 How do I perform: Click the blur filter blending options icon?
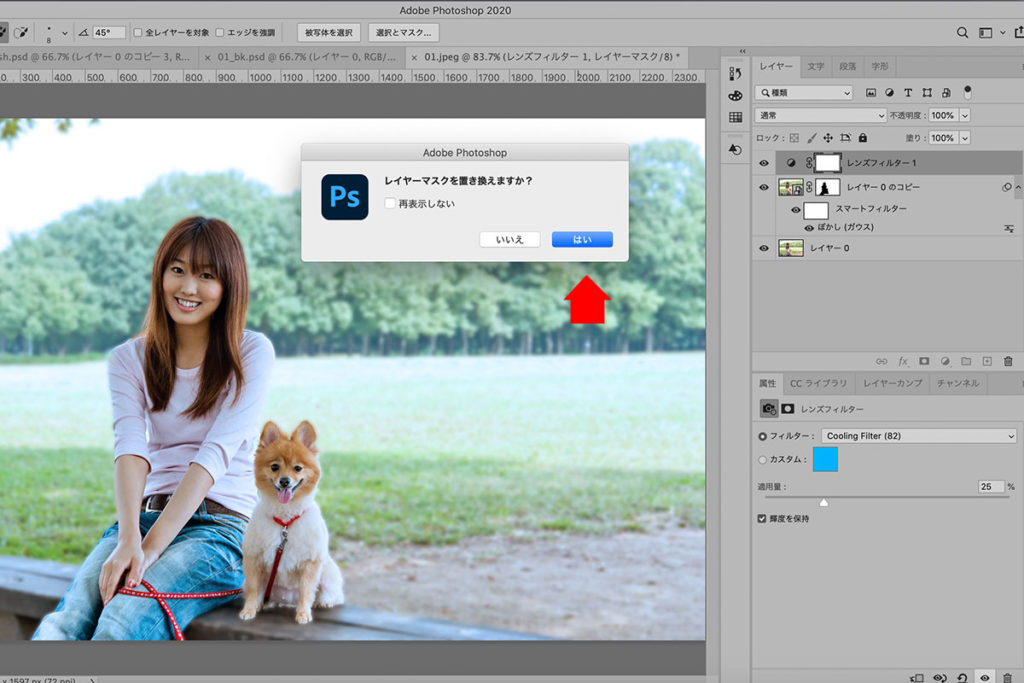coord(1009,228)
